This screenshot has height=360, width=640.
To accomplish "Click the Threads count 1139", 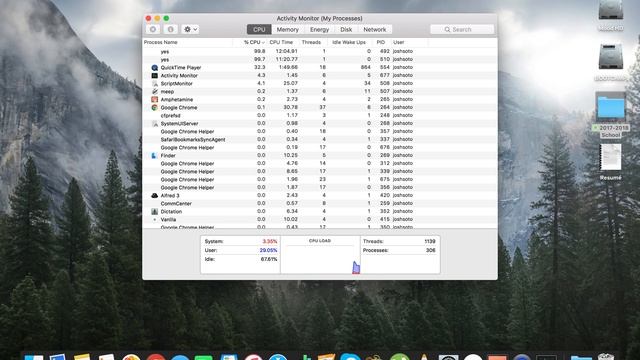I will (430, 242).
